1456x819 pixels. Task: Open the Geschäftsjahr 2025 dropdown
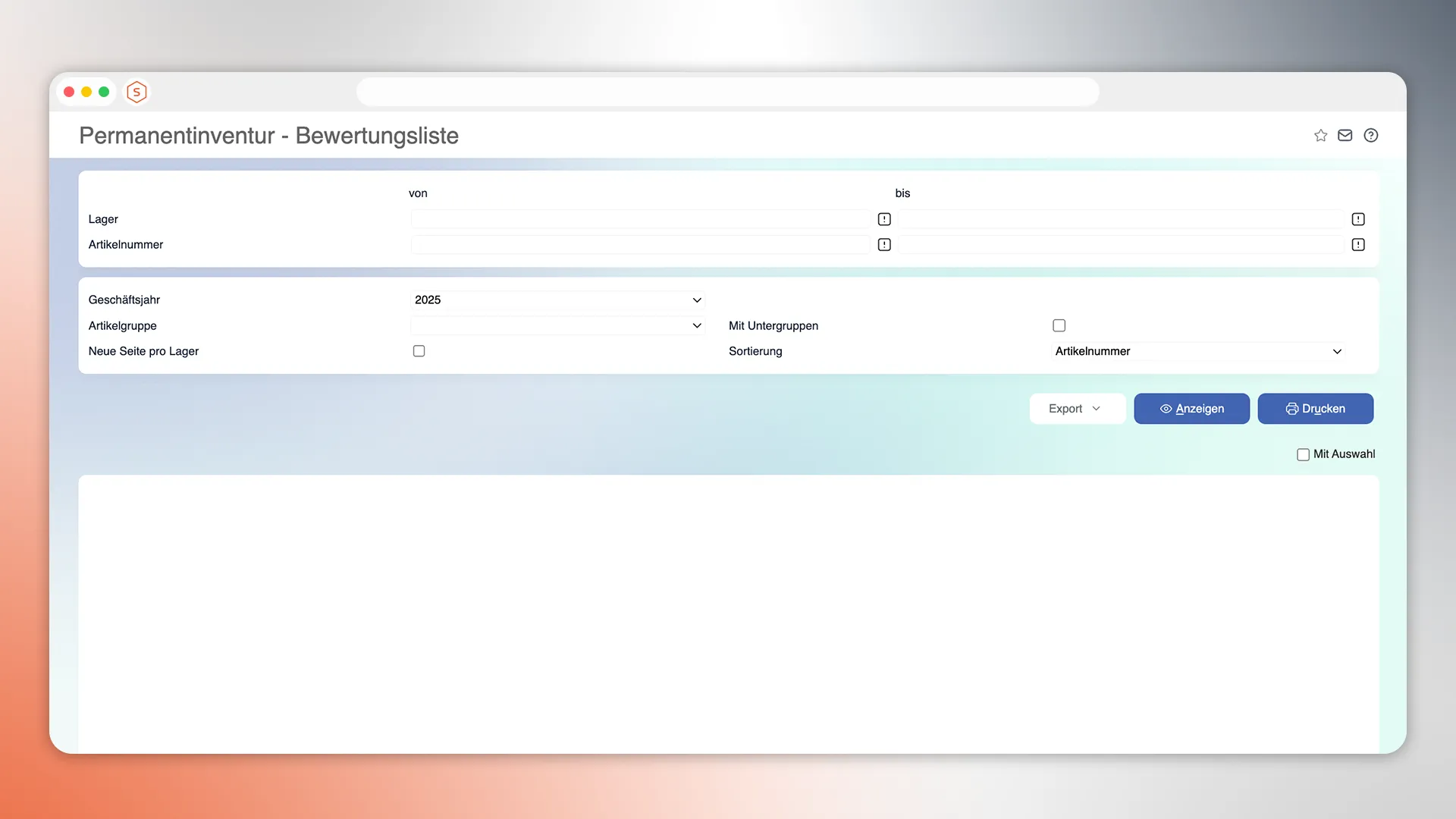557,300
